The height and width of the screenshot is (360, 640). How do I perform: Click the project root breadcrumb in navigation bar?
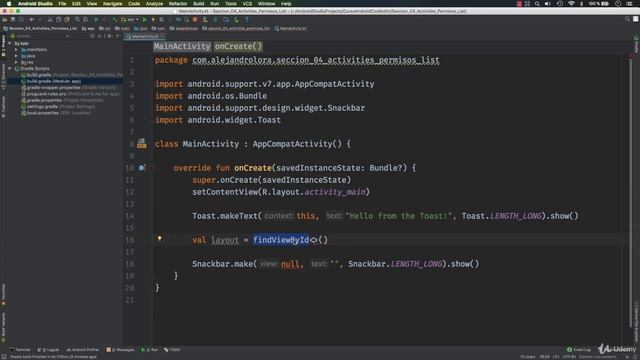tap(40, 29)
